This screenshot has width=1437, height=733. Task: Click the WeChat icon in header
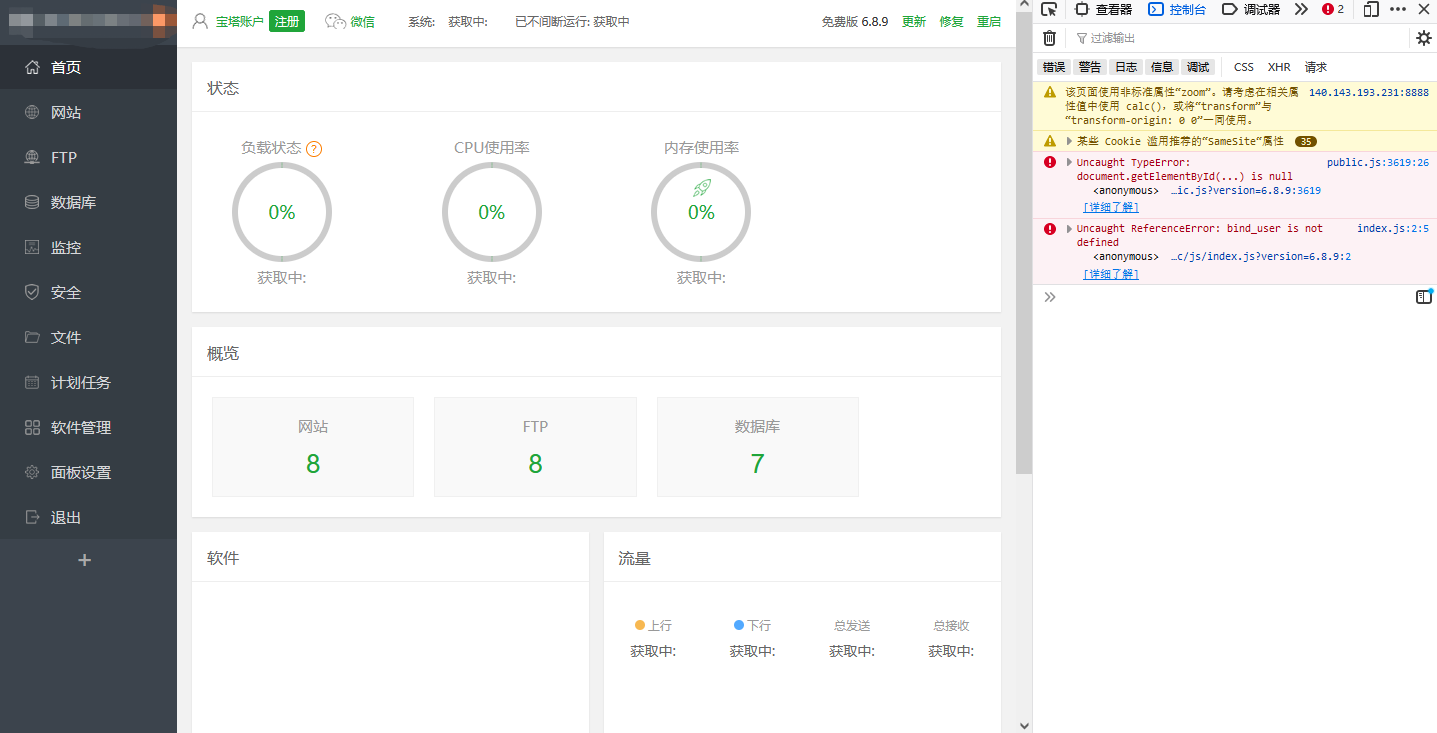tap(335, 22)
